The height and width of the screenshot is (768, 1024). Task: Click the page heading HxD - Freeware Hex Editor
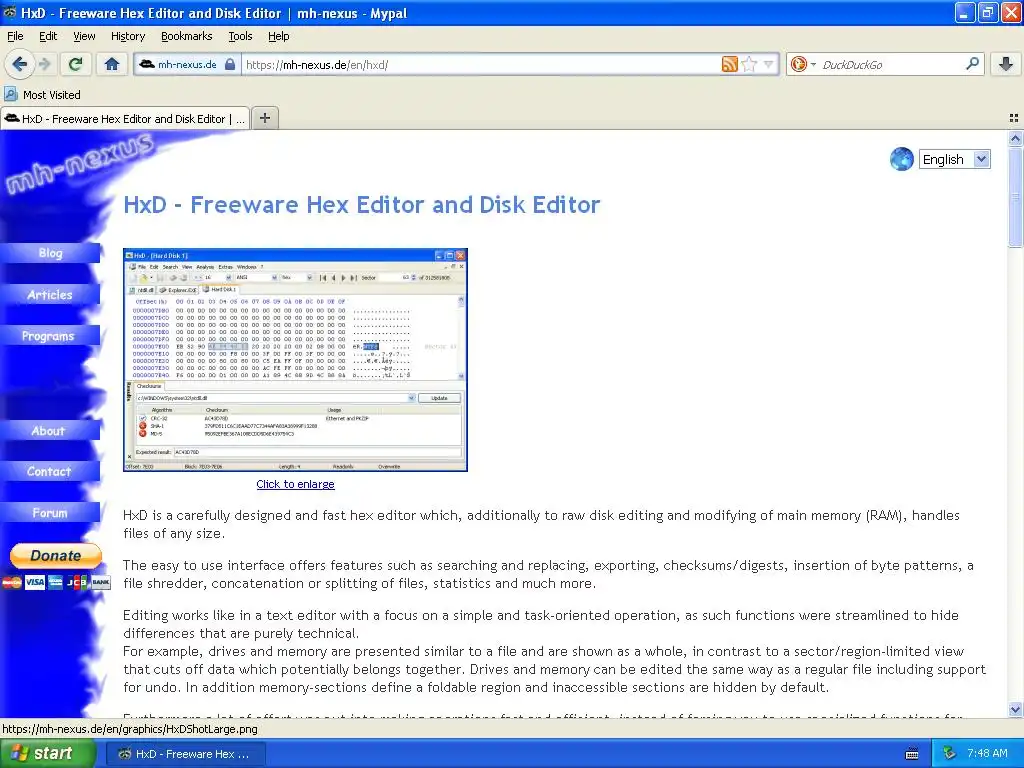362,204
